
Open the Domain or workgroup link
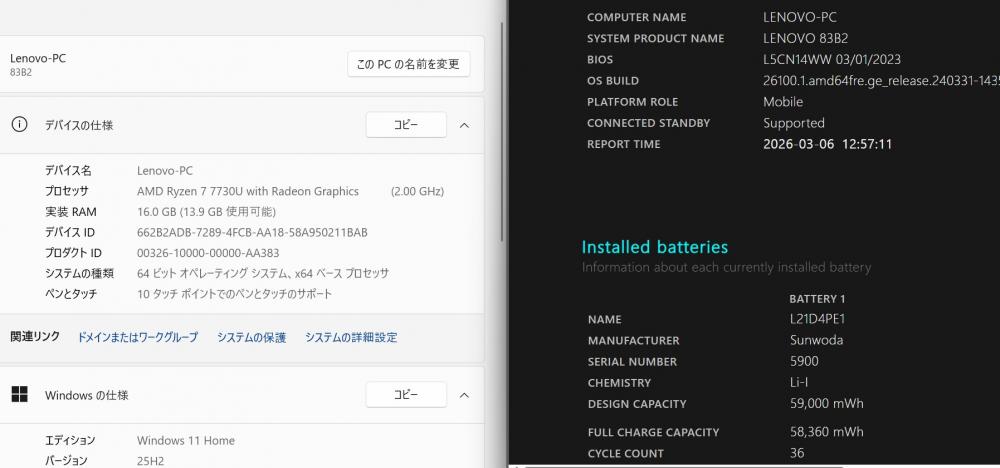point(138,337)
